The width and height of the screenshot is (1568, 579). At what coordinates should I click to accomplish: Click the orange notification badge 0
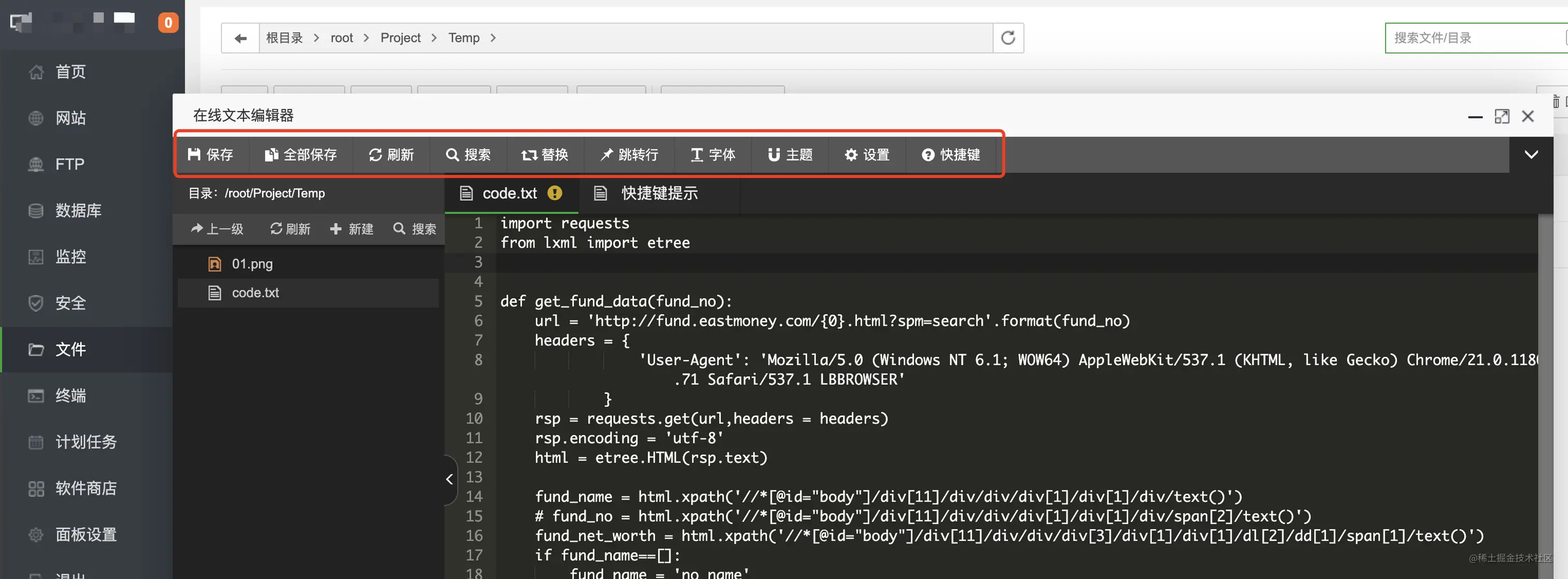[168, 22]
